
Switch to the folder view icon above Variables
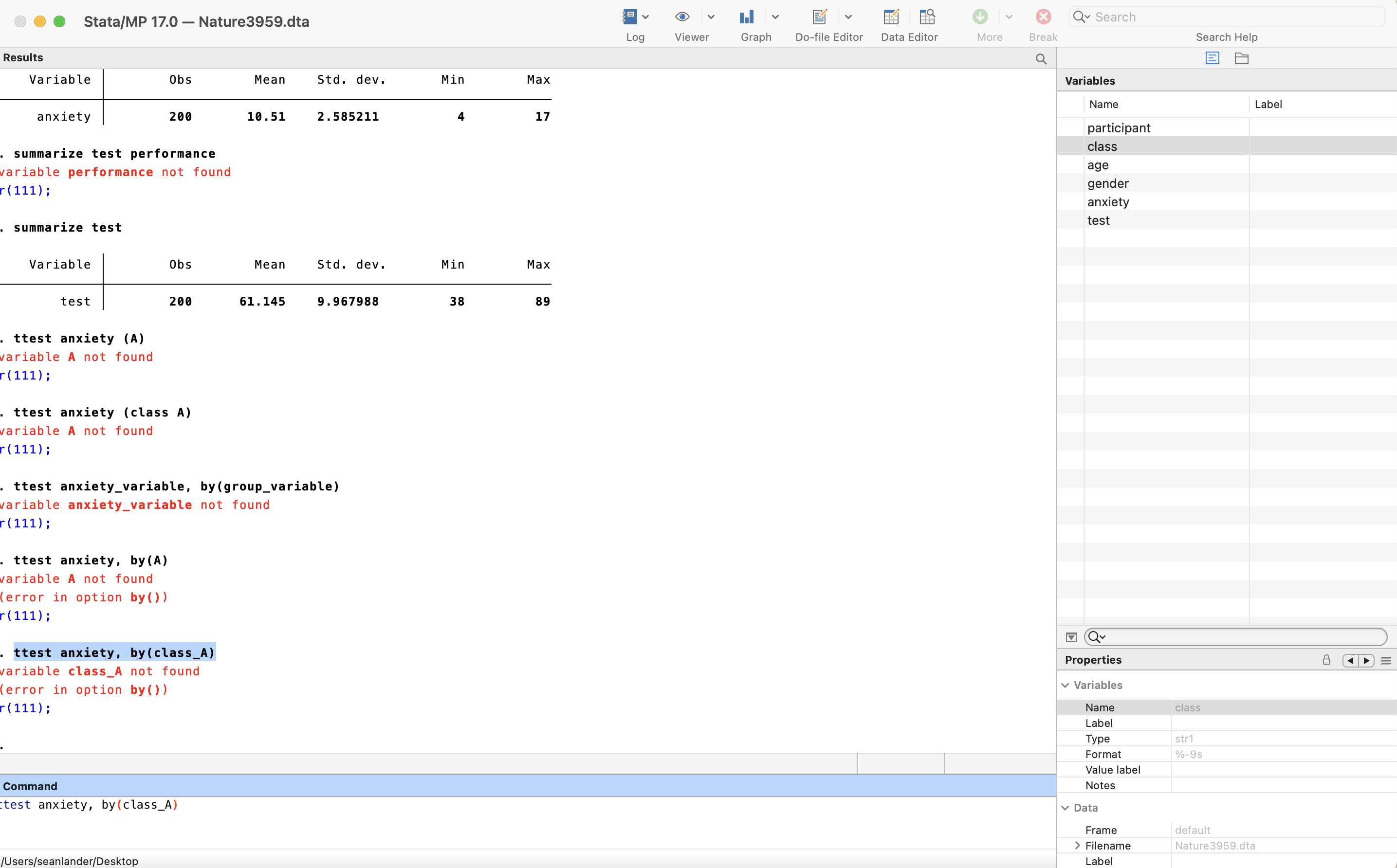[x=1241, y=58]
